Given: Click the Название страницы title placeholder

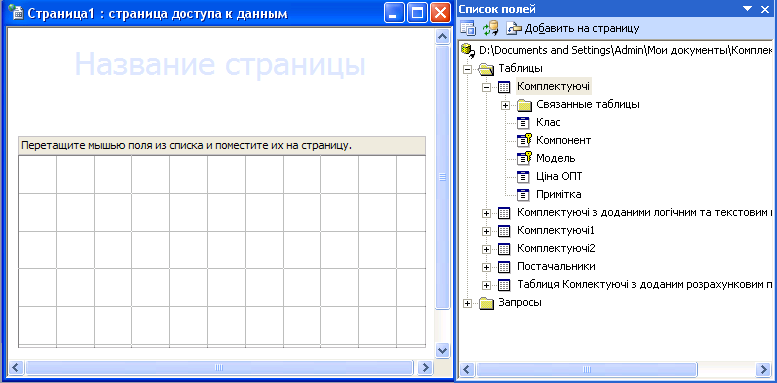Looking at the screenshot, I should tap(220, 64).
